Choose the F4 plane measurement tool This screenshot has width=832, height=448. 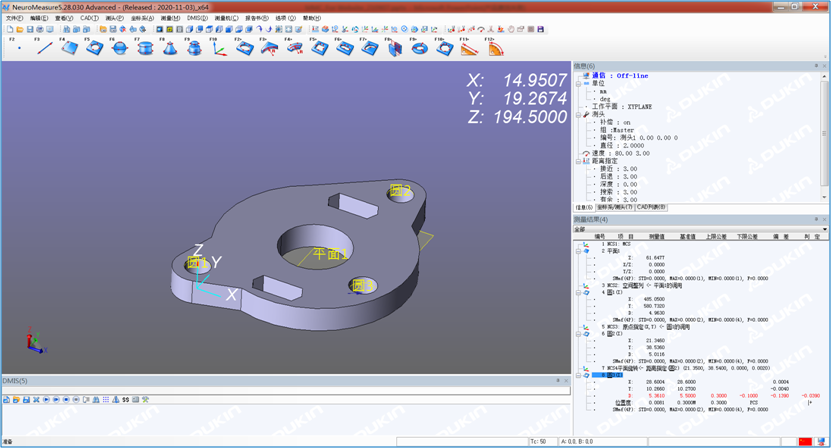69,47
